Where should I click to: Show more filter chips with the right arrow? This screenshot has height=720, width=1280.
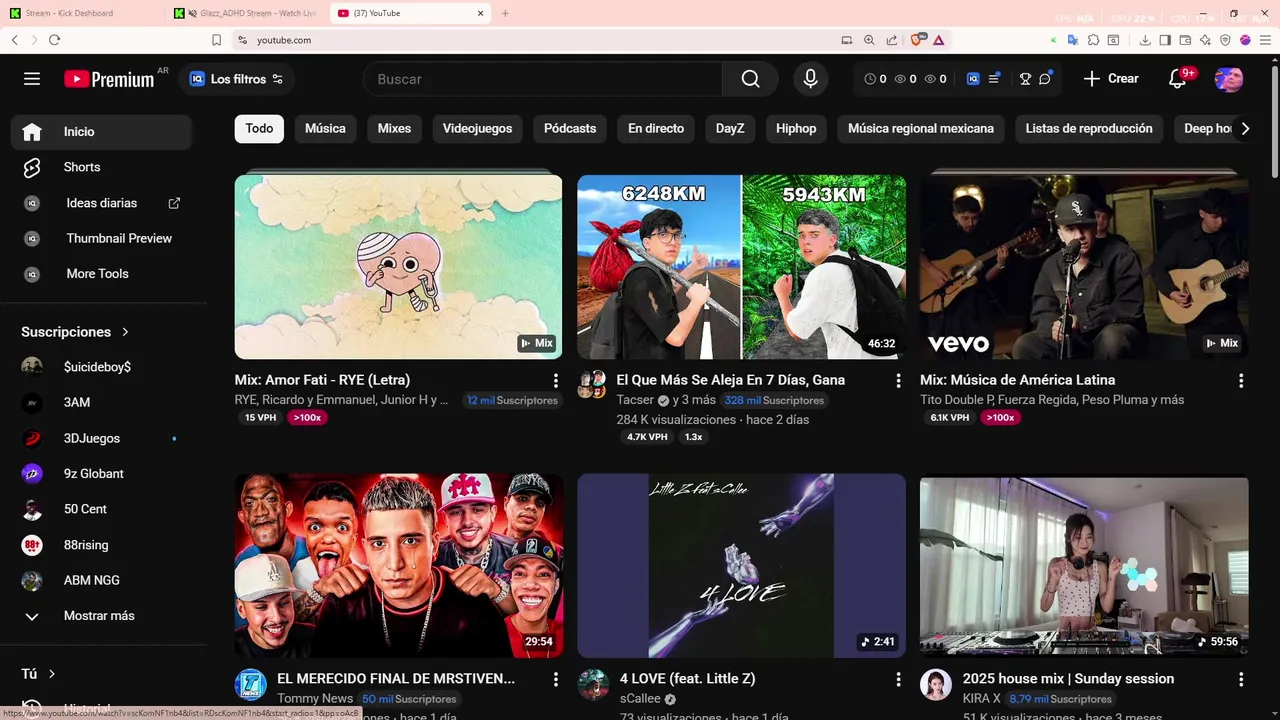pos(1245,128)
